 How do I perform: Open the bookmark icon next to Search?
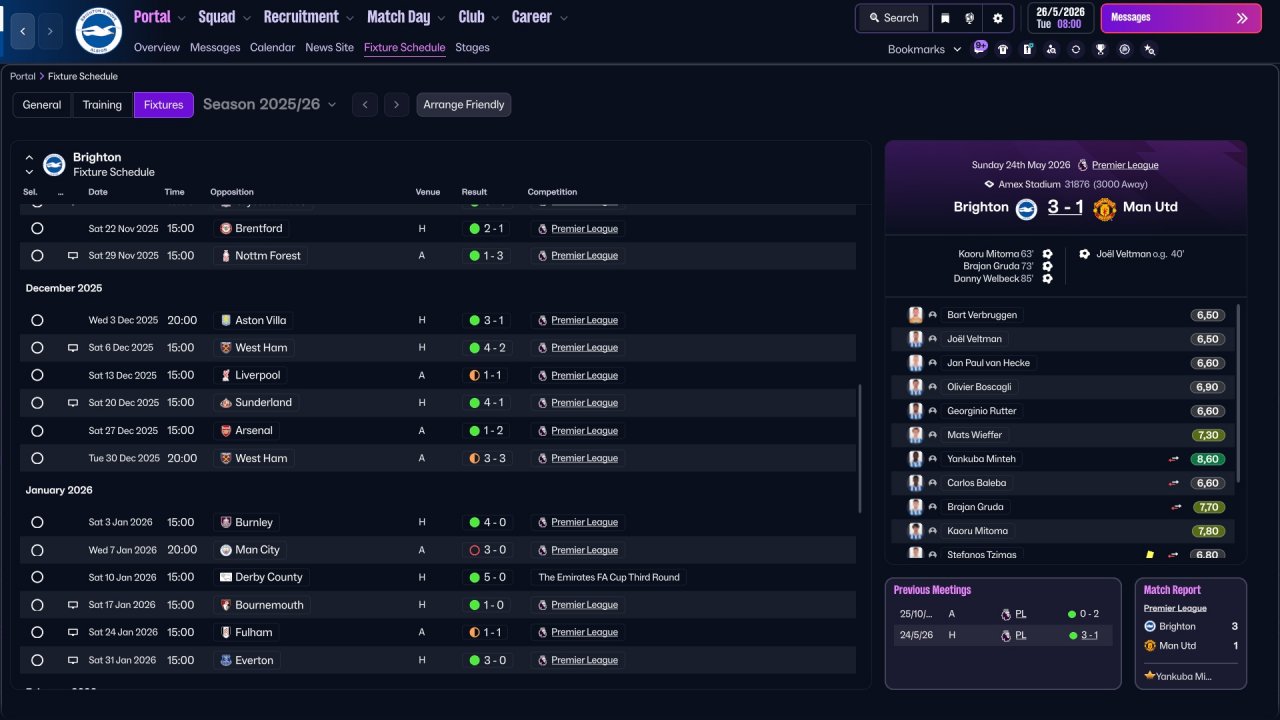point(945,18)
